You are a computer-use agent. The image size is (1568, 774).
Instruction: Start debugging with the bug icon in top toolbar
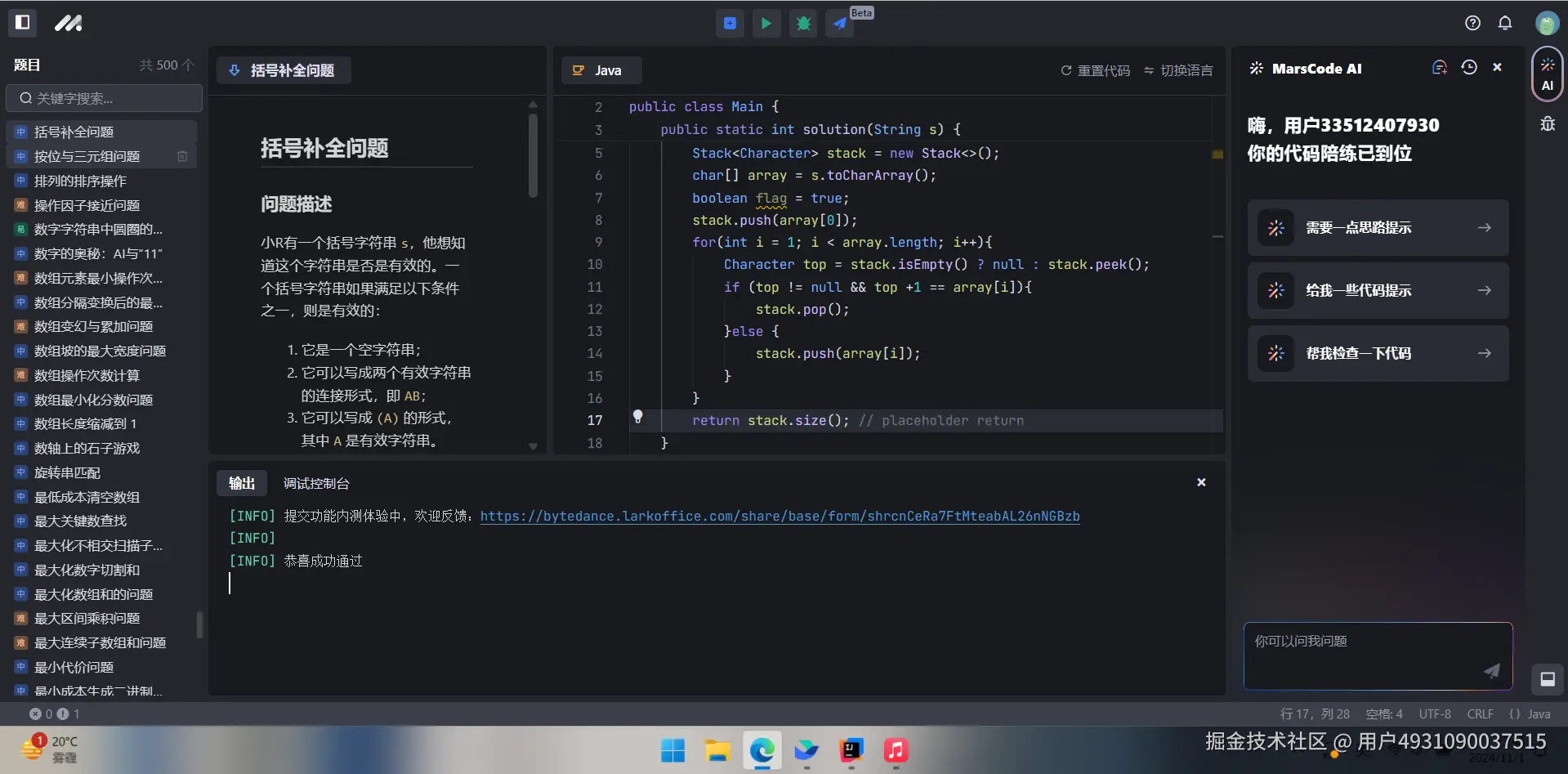pyautogui.click(x=802, y=23)
